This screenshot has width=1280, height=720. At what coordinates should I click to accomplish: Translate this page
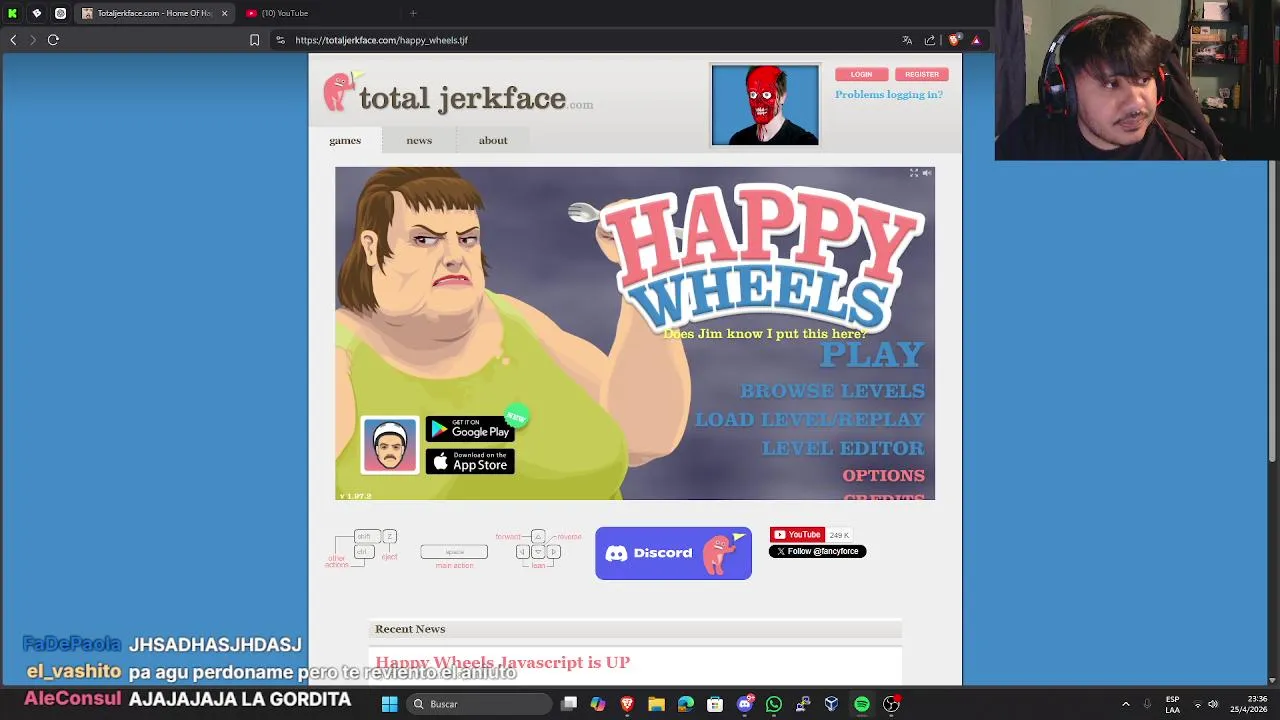coord(907,40)
